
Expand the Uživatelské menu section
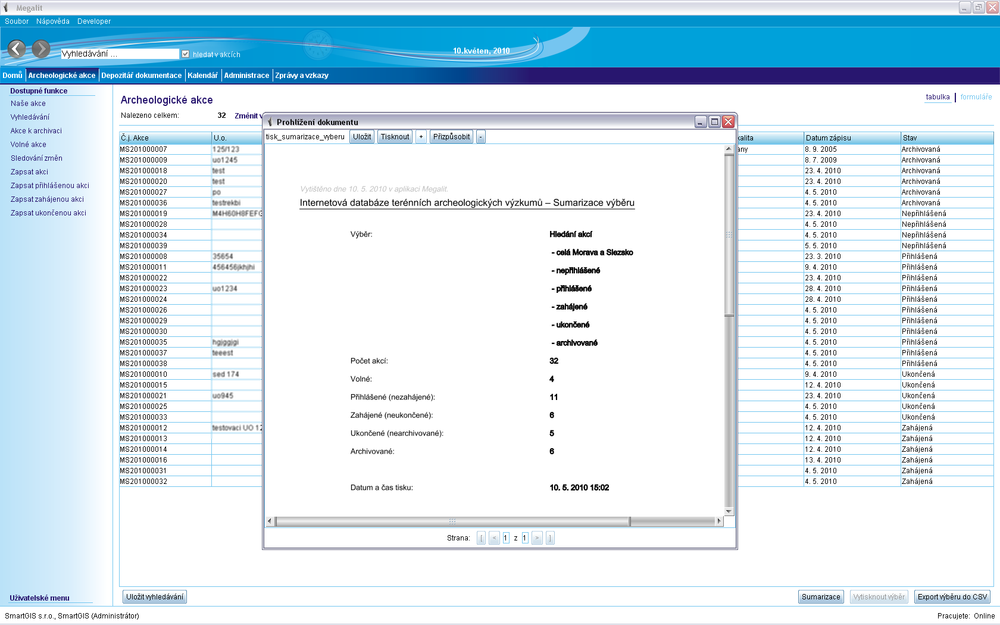click(40, 598)
